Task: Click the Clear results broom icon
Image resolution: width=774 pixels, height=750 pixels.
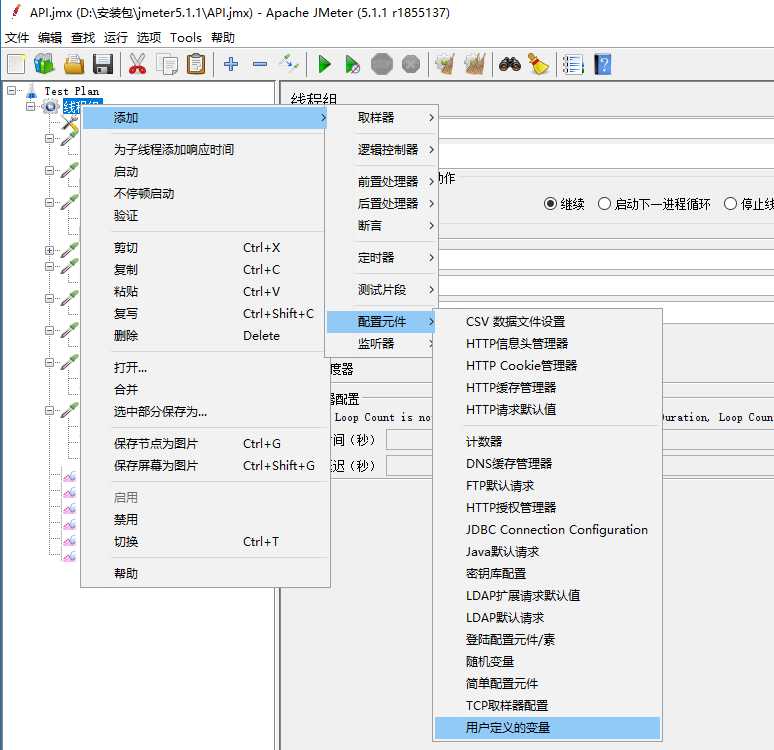Action: click(x=445, y=65)
